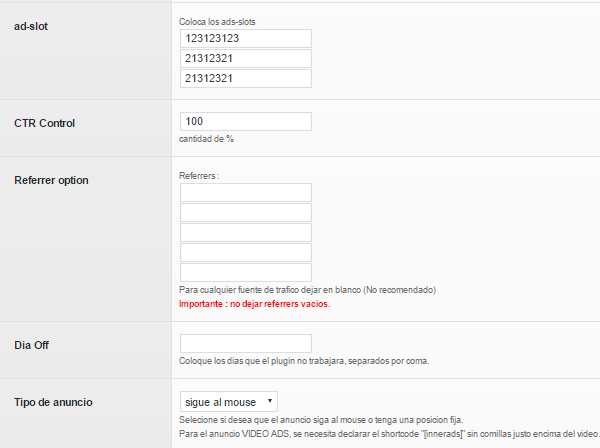Click the ad-slot row label

31,26
